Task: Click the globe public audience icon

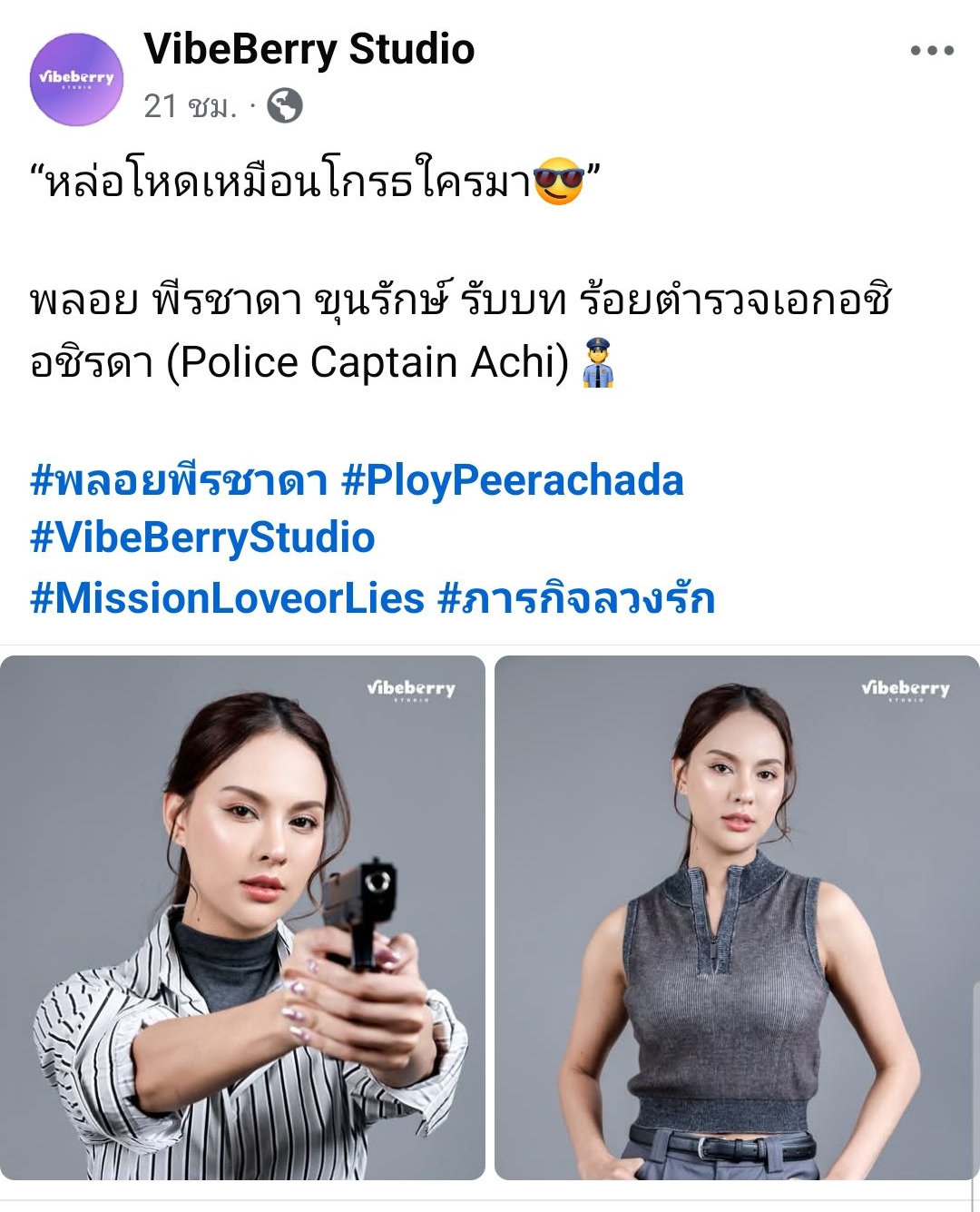Action: (285, 106)
